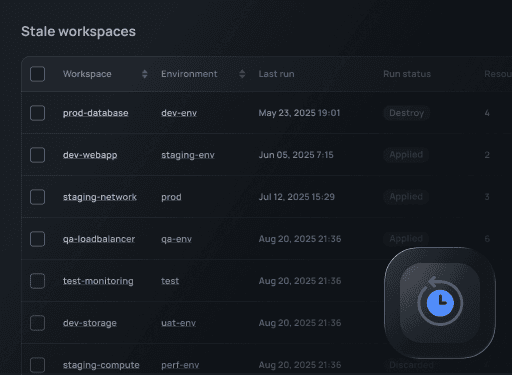
Task: Open the perf-env environment link
Action: pos(180,365)
